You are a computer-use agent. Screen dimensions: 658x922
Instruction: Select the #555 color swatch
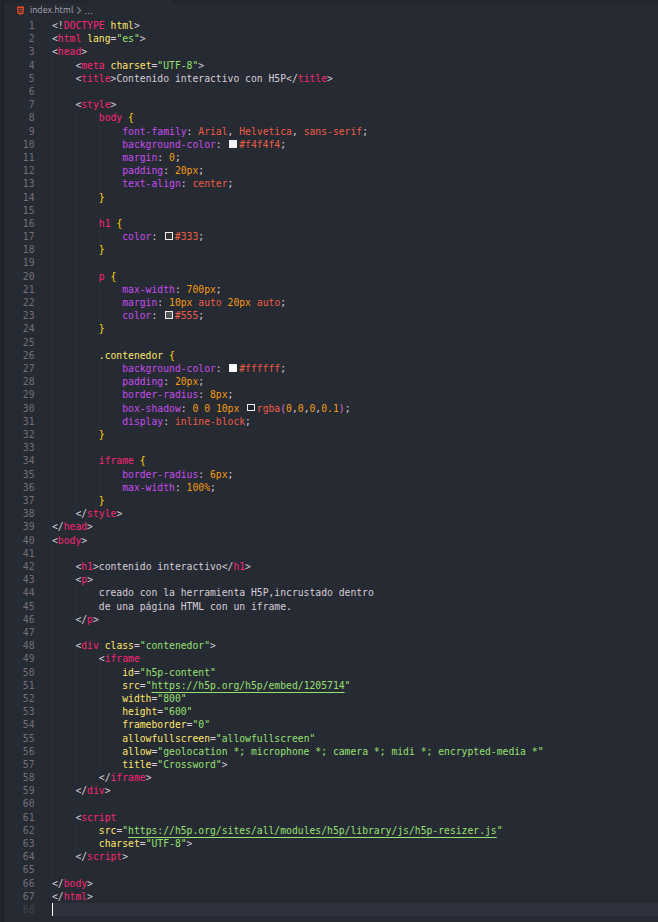coord(169,316)
